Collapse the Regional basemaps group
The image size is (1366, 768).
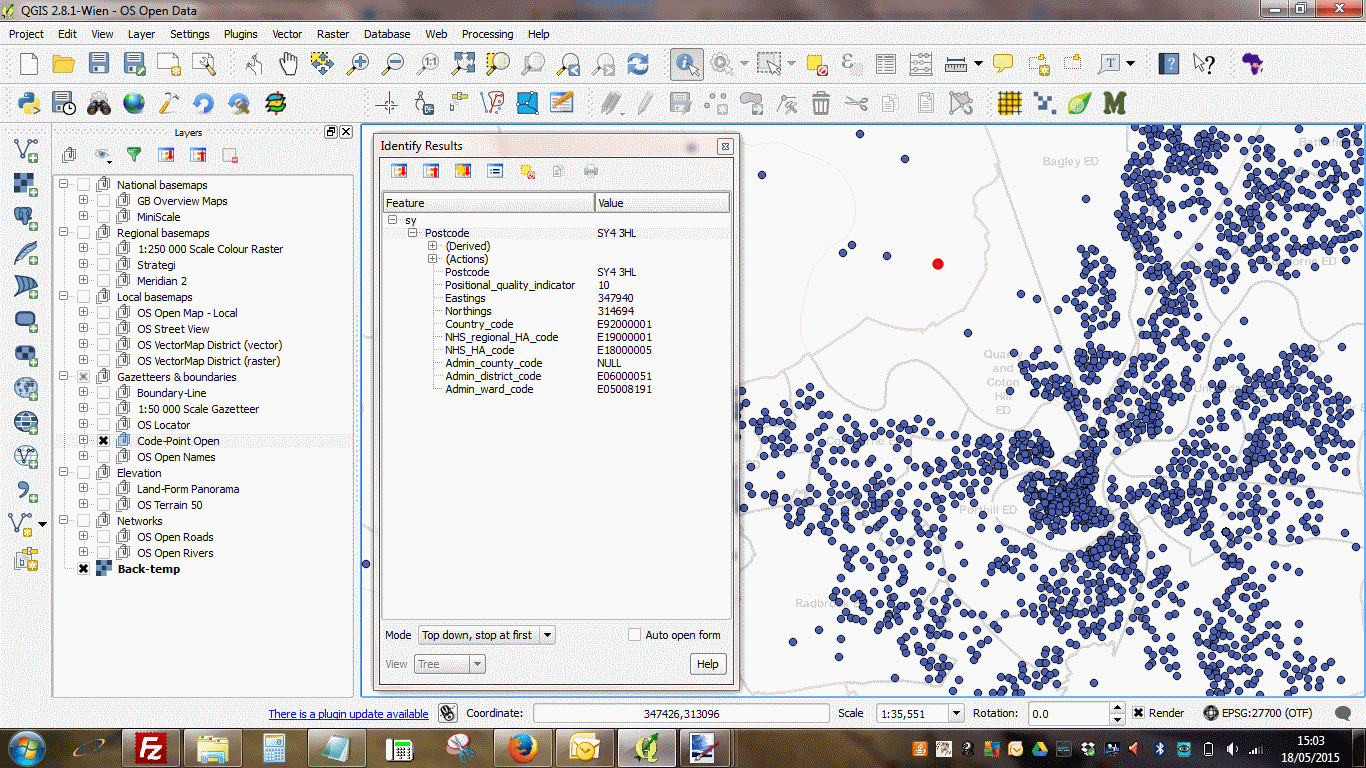[64, 233]
